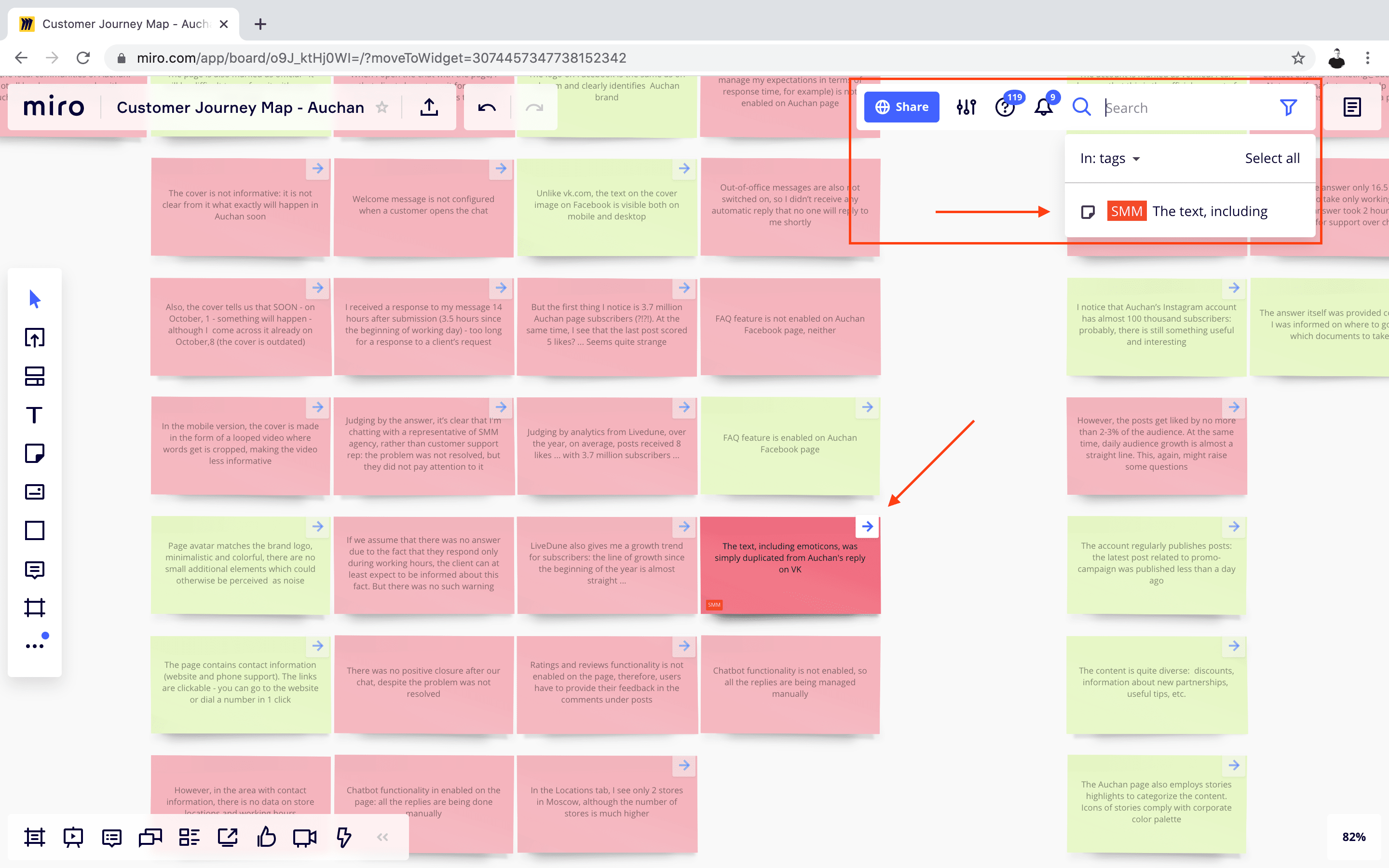This screenshot has height=868, width=1389.
Task: Open notifications bell icon
Action: (x=1043, y=108)
